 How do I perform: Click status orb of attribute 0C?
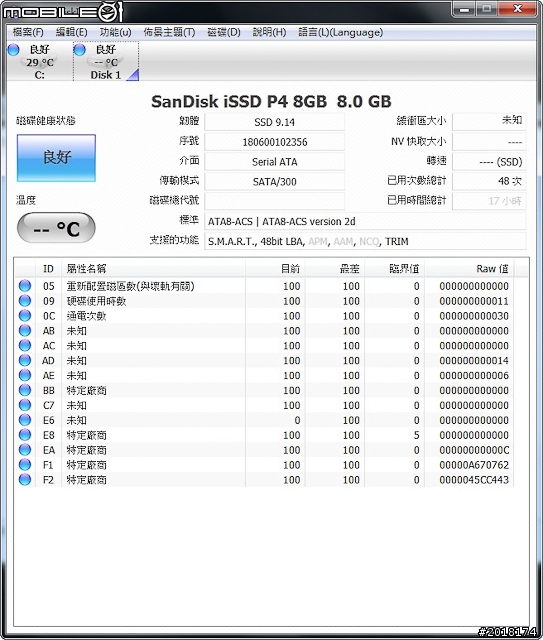click(25, 316)
